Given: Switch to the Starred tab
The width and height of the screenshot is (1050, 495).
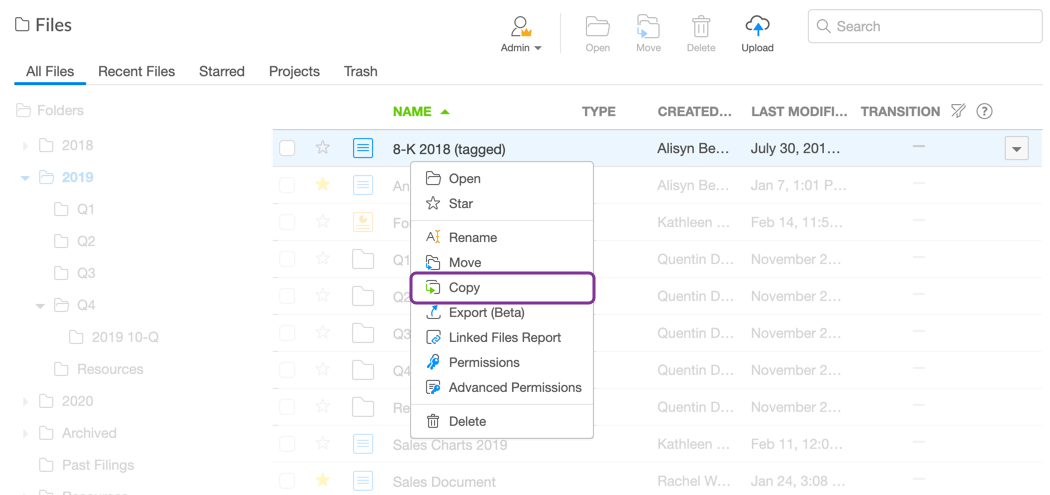Looking at the screenshot, I should (x=222, y=71).
